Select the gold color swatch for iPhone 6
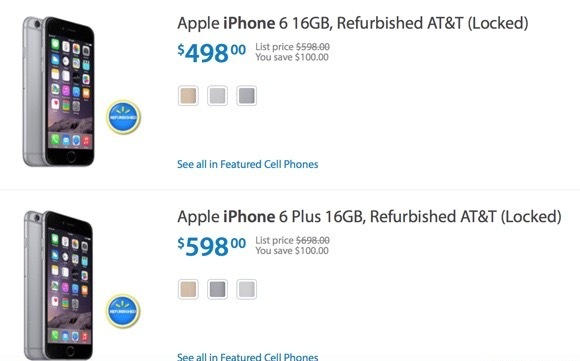Image resolution: width=580 pixels, height=361 pixels. (188, 96)
